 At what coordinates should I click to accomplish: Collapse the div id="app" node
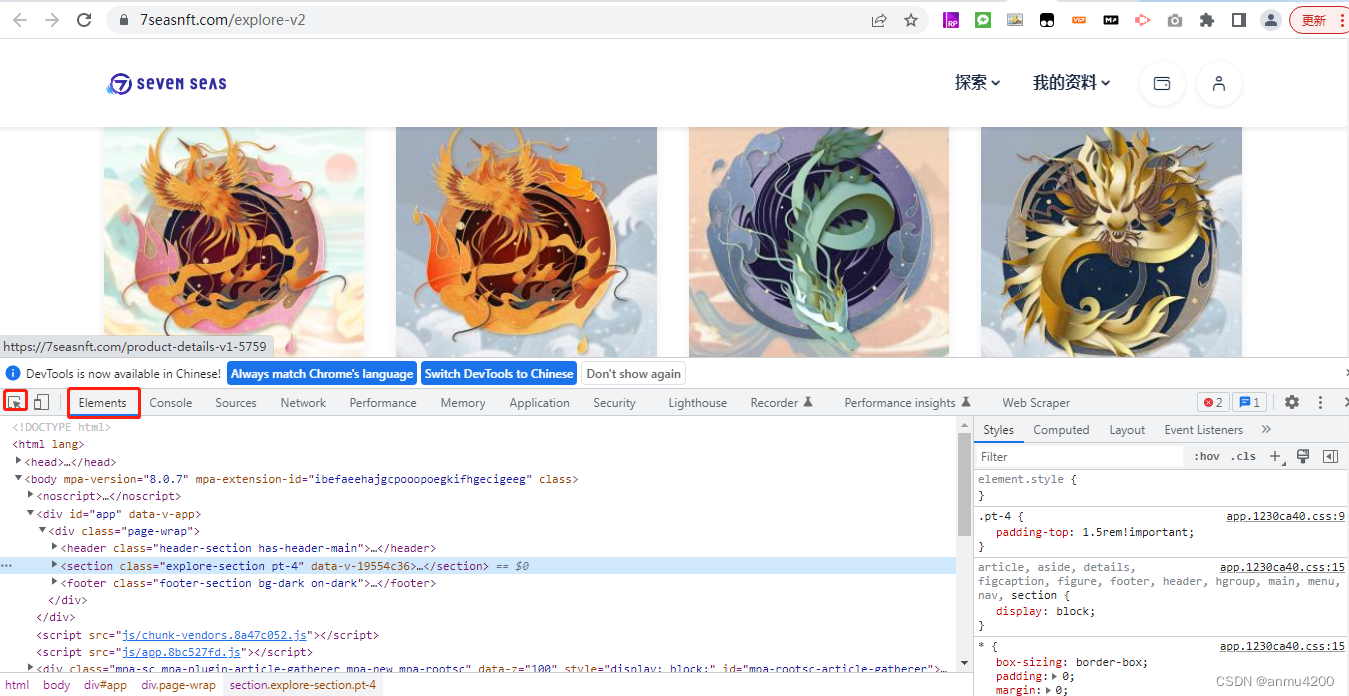tap(30, 513)
